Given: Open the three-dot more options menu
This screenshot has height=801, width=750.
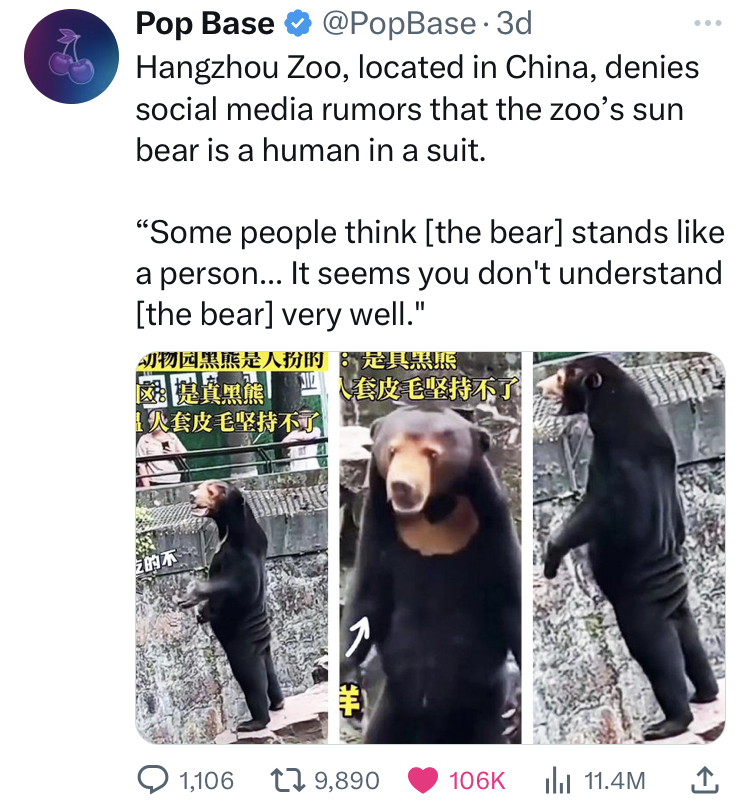Looking at the screenshot, I should coord(708,23).
